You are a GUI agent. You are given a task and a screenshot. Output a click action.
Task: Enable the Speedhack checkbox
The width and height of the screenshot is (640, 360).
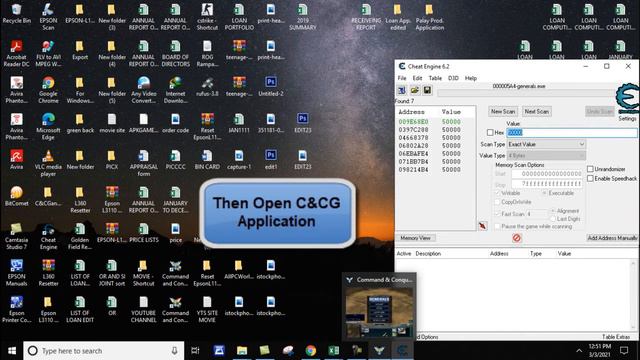tap(590, 178)
